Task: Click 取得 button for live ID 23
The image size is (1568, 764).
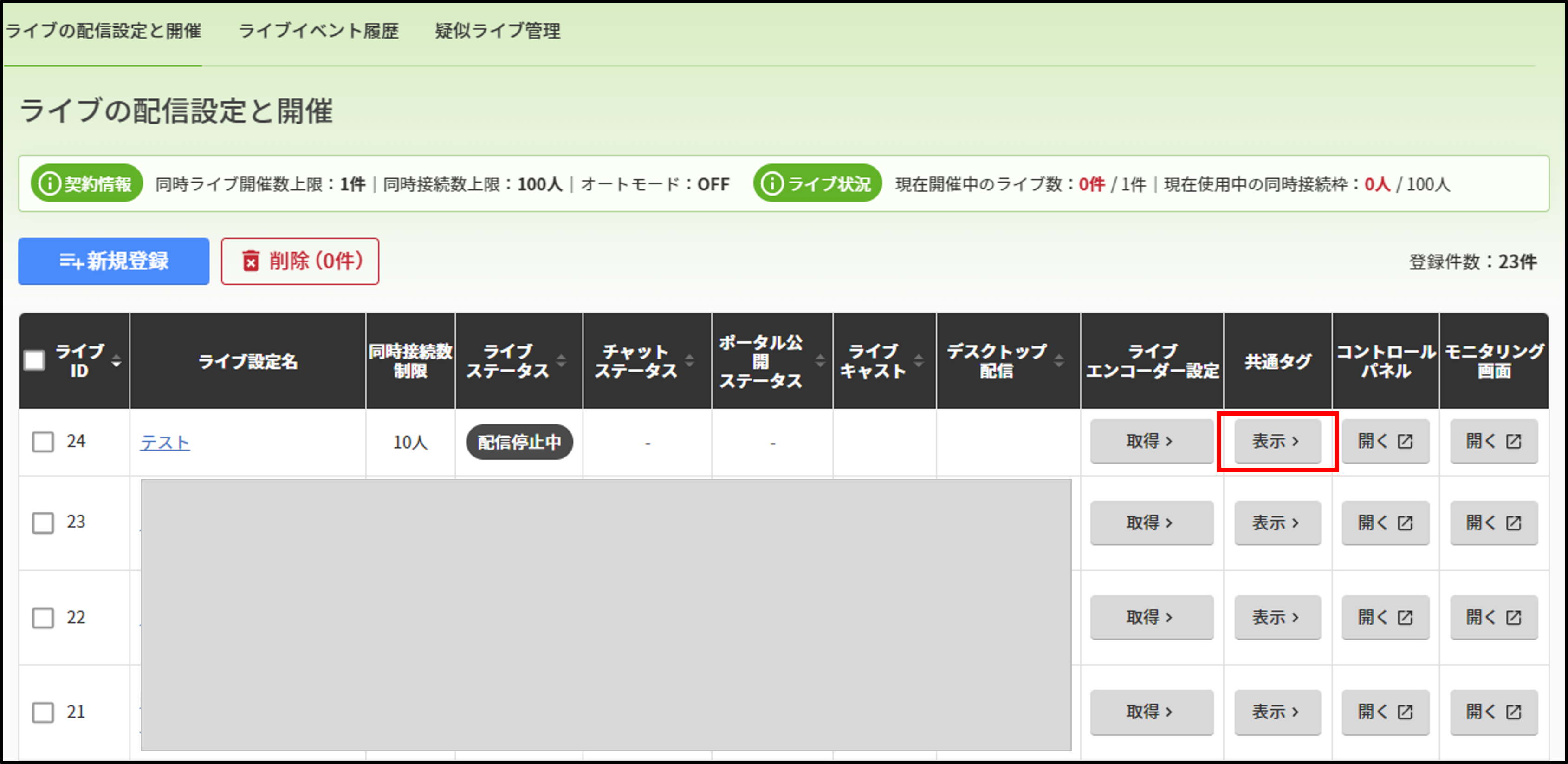Action: pos(1151,523)
